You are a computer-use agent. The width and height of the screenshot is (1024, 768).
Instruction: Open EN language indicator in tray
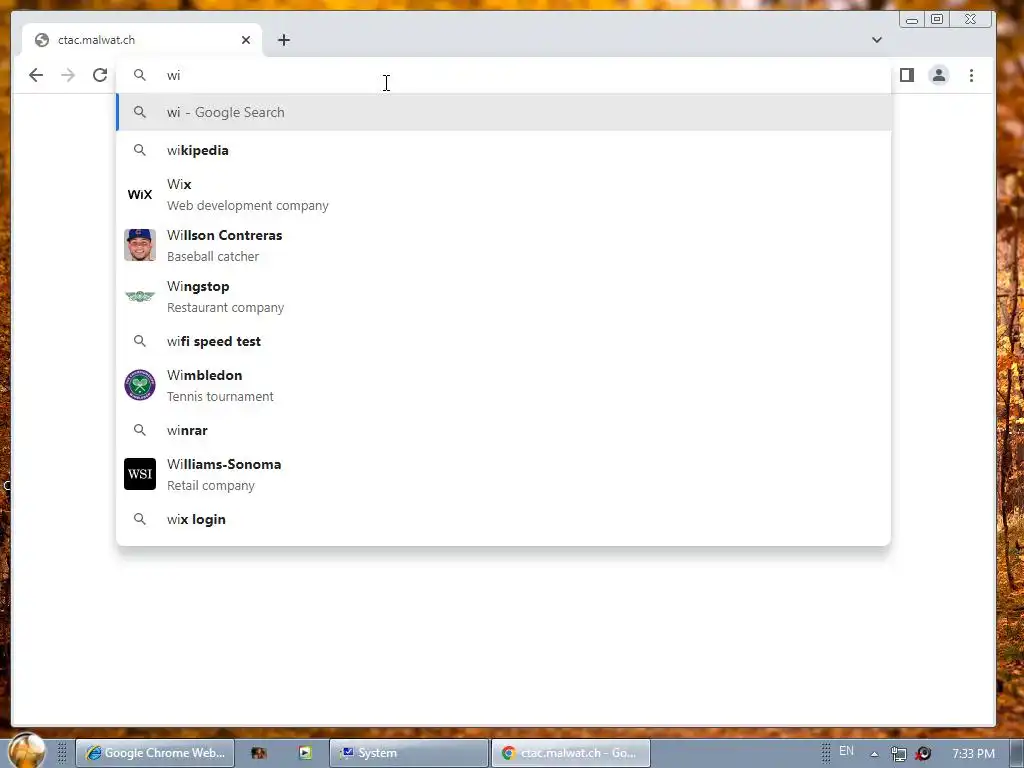846,751
